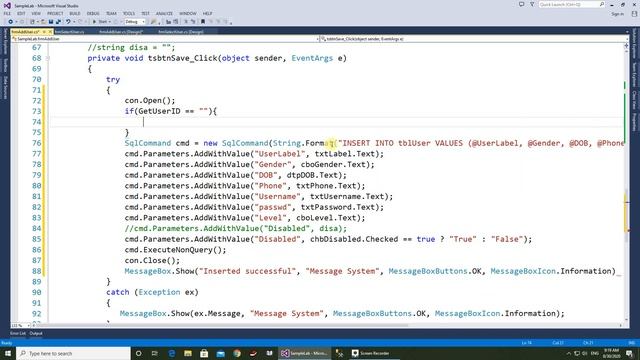Open the action center notification icon
640x360 pixels.
pyautogui.click(x=629, y=353)
